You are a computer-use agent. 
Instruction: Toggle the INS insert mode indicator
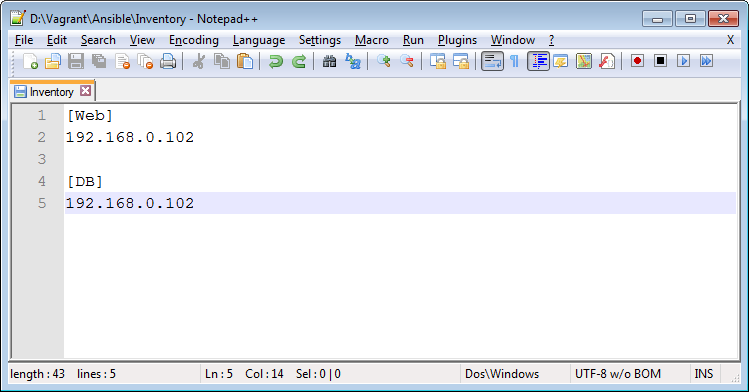point(704,374)
